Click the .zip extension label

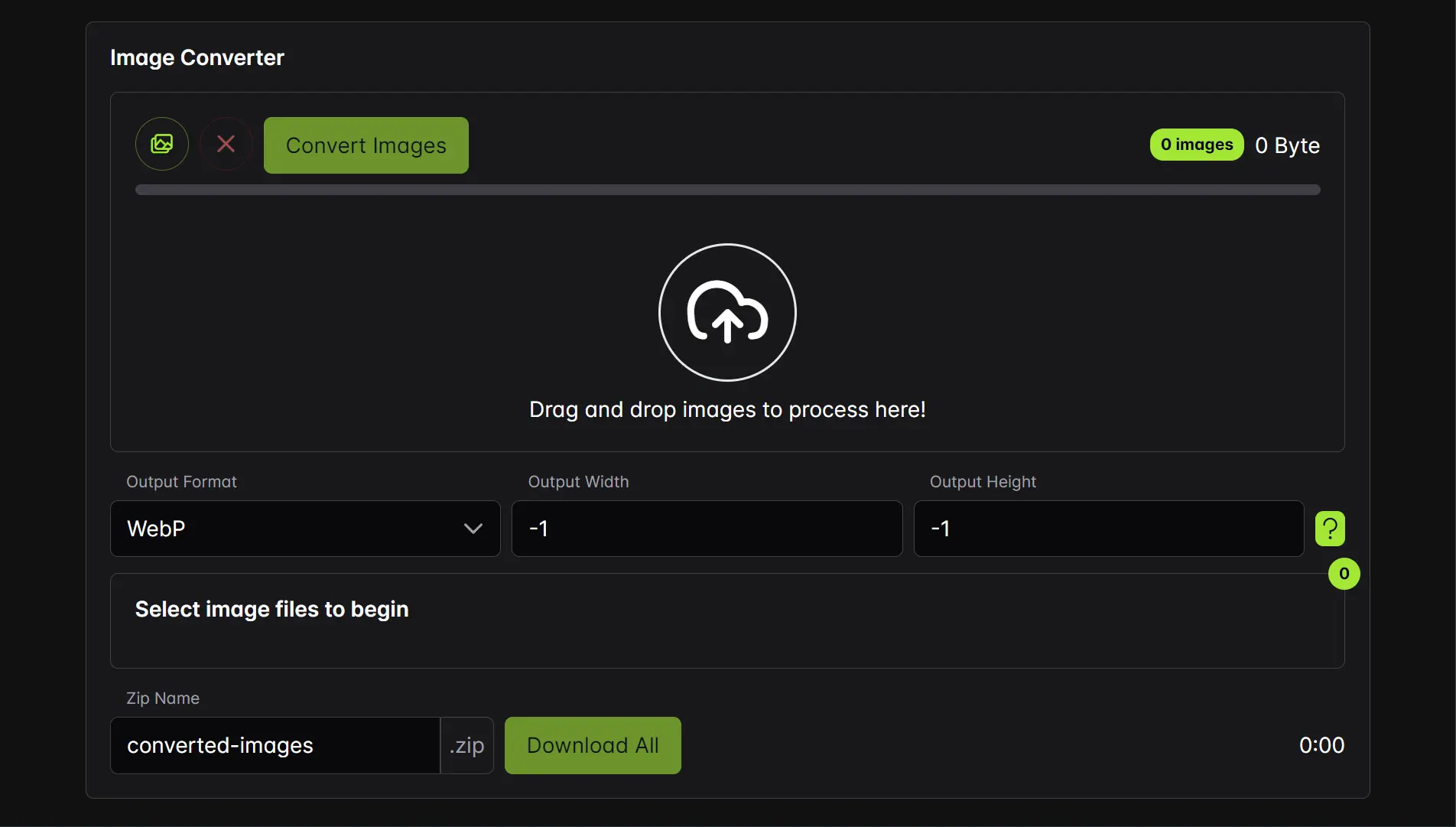tap(466, 745)
